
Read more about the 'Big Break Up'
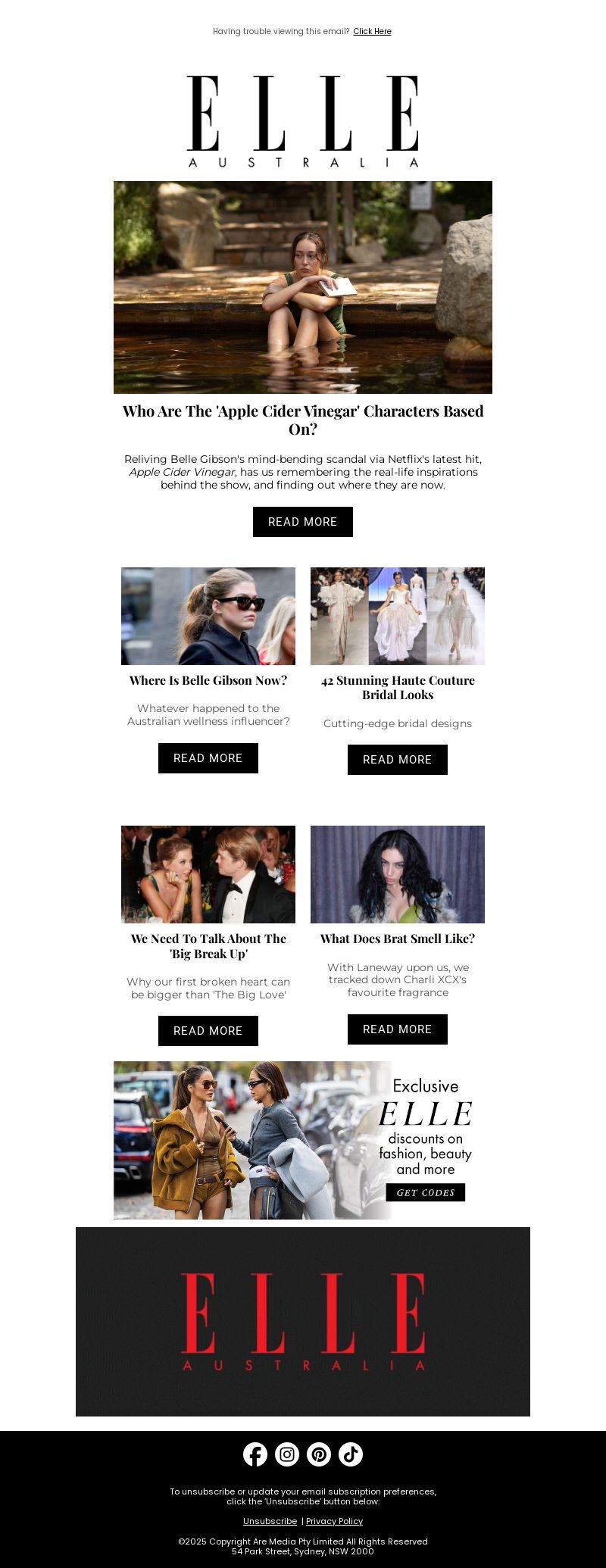coord(208,1031)
